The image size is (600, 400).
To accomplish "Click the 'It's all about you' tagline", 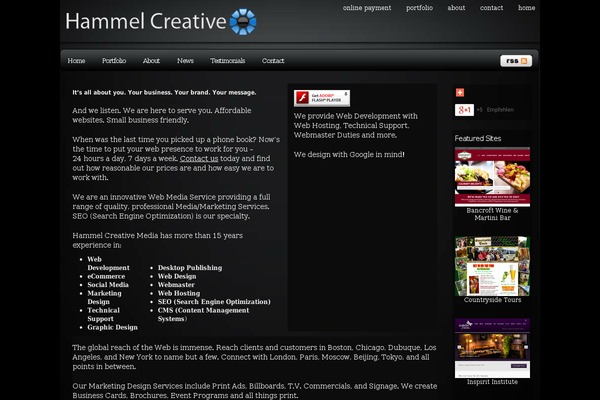I will click(x=164, y=92).
